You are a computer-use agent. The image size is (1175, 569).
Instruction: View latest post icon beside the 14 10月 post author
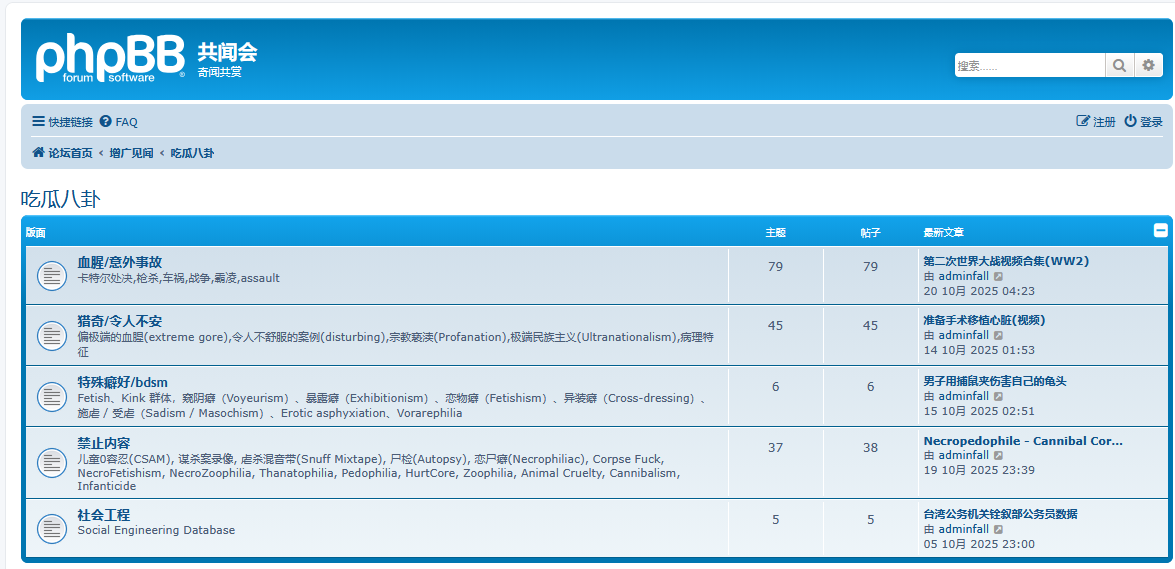[x=998, y=336]
